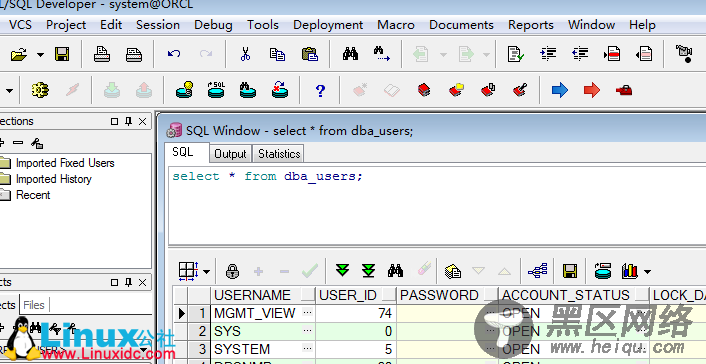Open the Macro menu
706x364 pixels.
tap(396, 25)
